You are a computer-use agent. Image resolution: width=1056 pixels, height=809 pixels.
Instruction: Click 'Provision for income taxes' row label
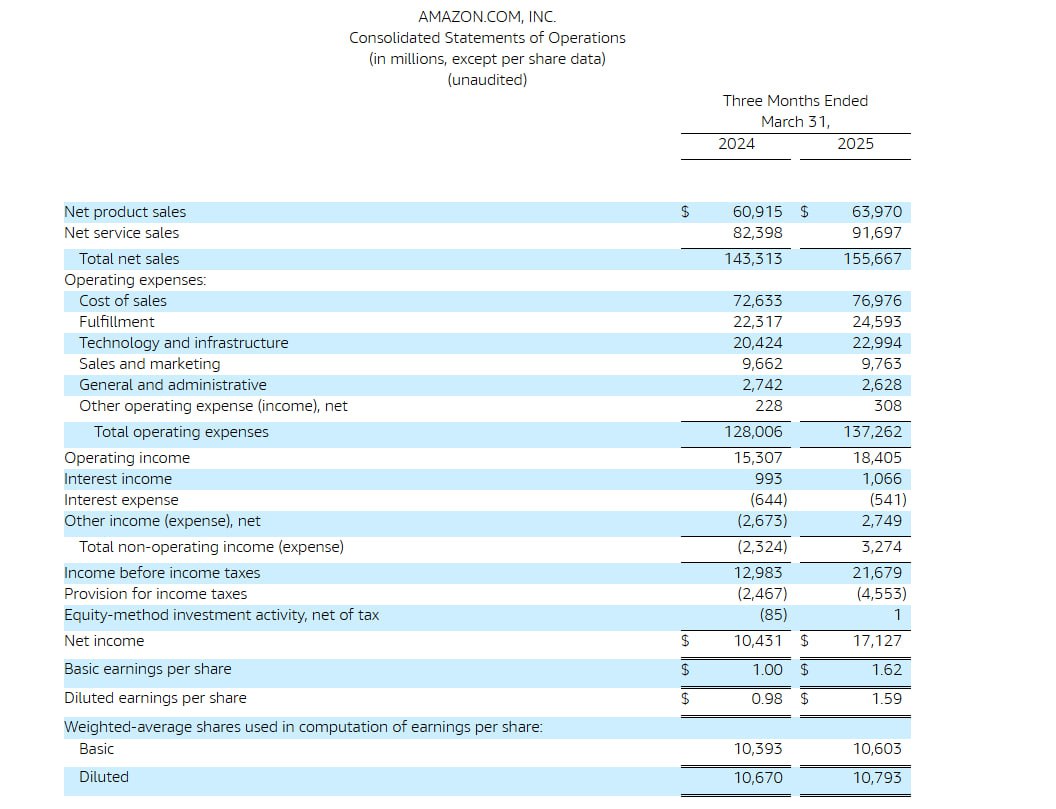[x=156, y=593]
